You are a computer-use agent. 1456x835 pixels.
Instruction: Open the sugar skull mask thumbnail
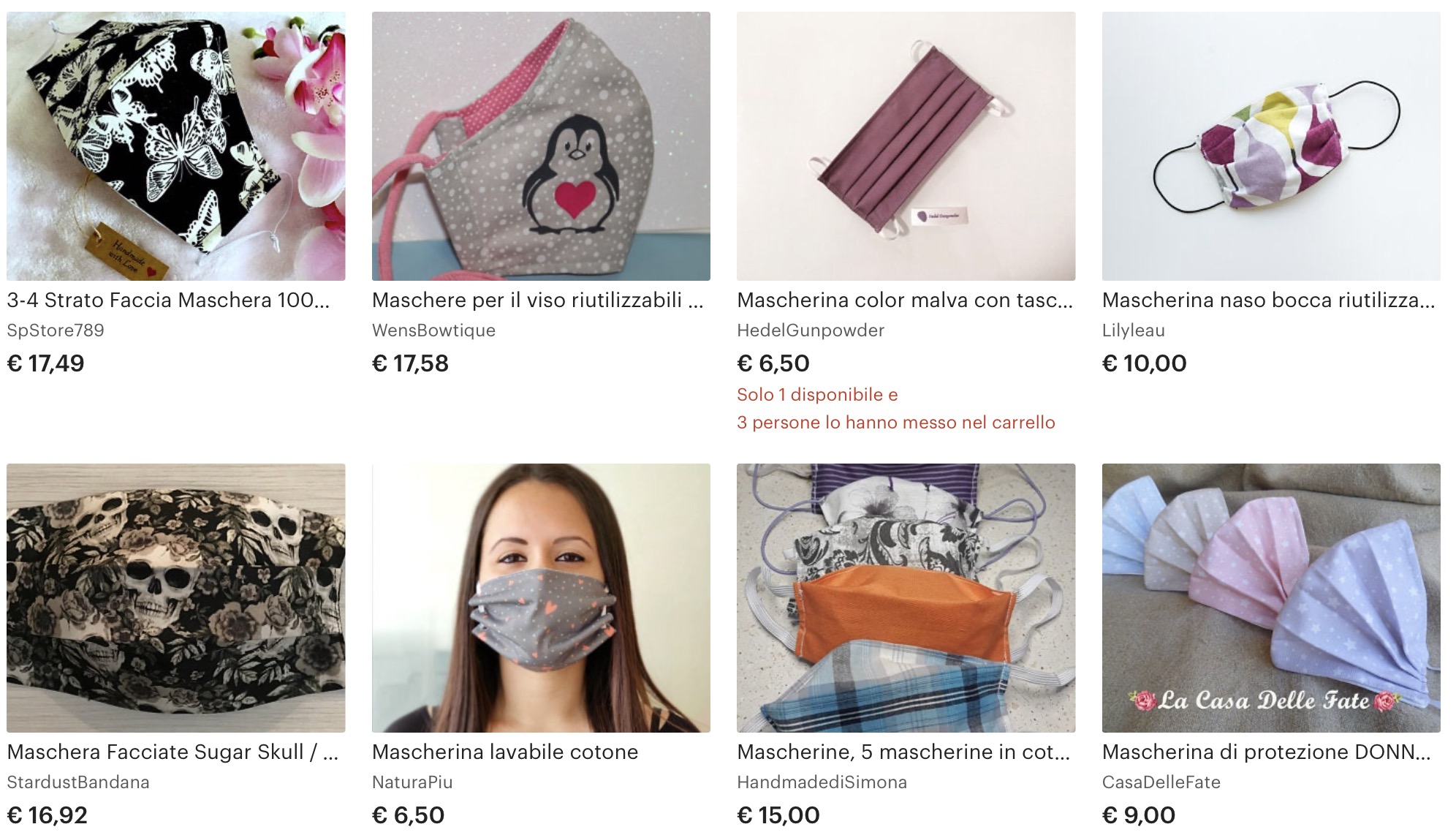[176, 598]
